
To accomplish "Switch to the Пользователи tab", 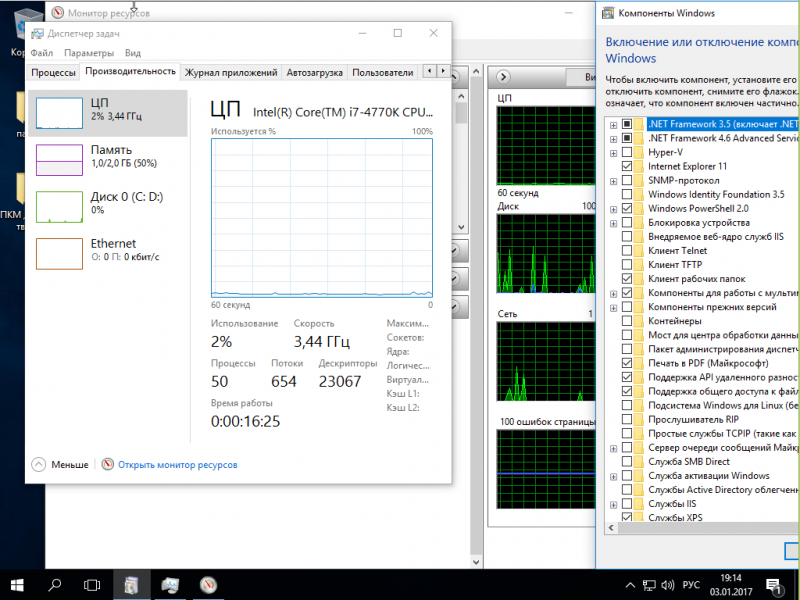I will pyautogui.click(x=383, y=72).
